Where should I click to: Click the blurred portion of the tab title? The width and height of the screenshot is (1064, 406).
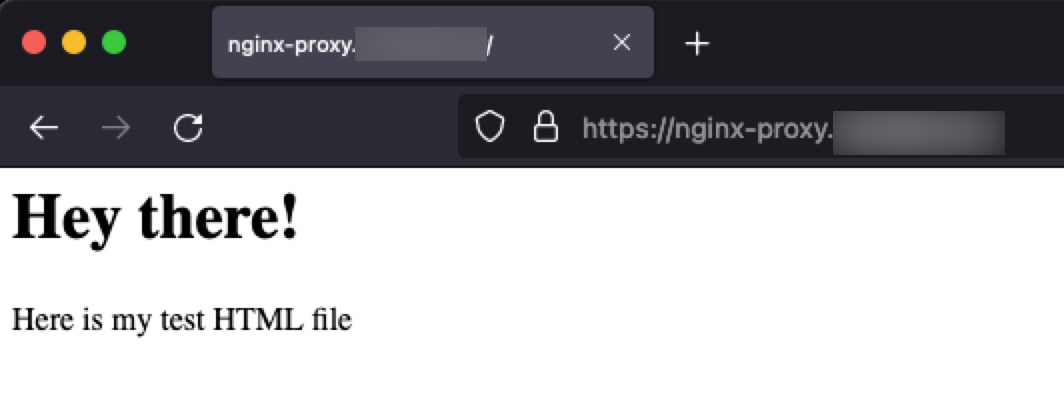(421, 44)
